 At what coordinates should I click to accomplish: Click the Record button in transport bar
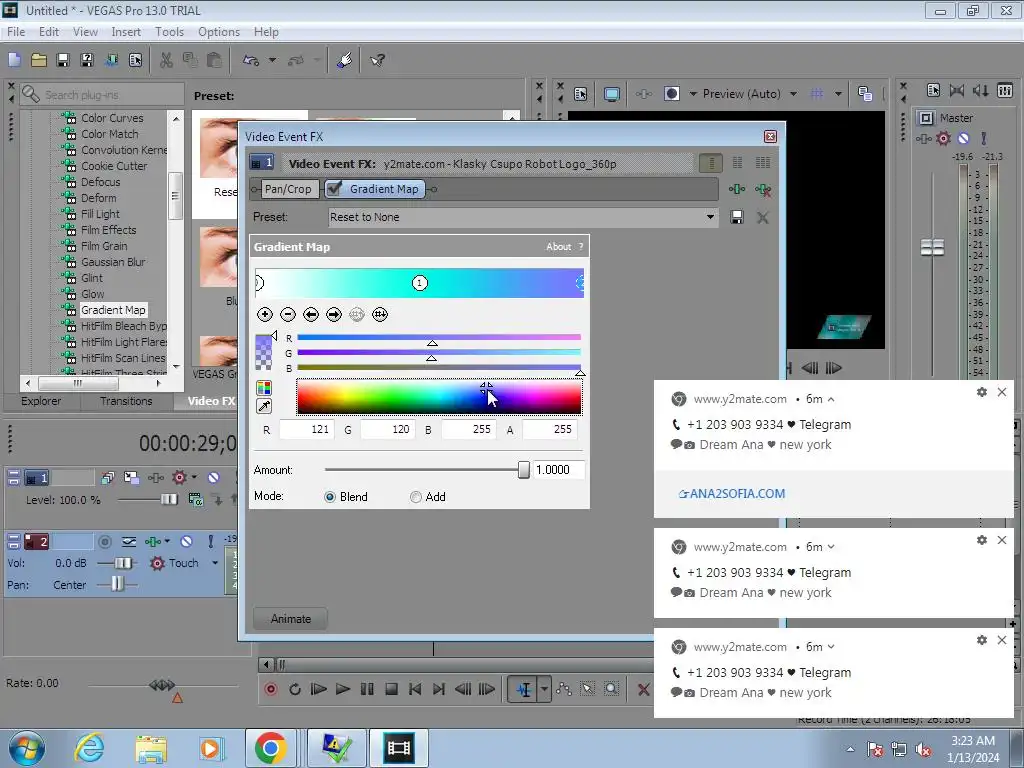[270, 689]
